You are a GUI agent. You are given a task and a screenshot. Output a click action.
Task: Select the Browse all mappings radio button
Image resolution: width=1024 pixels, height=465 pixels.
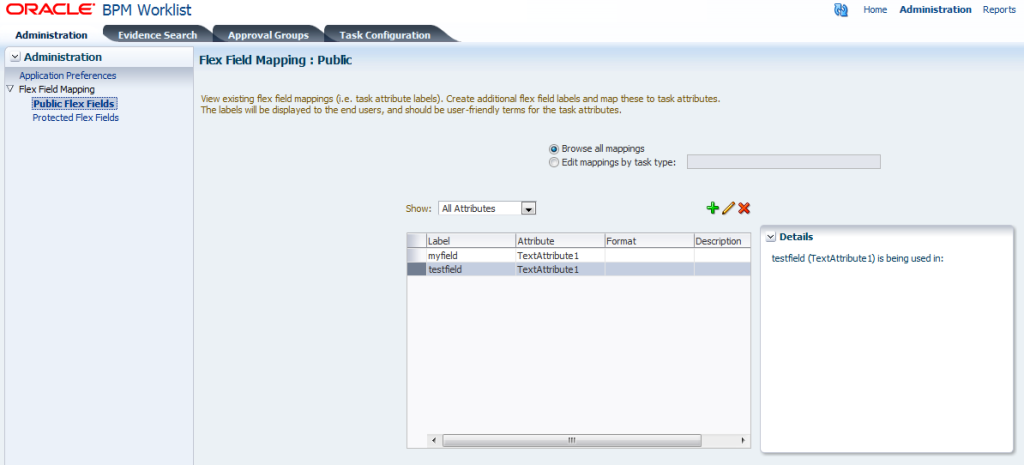(554, 149)
